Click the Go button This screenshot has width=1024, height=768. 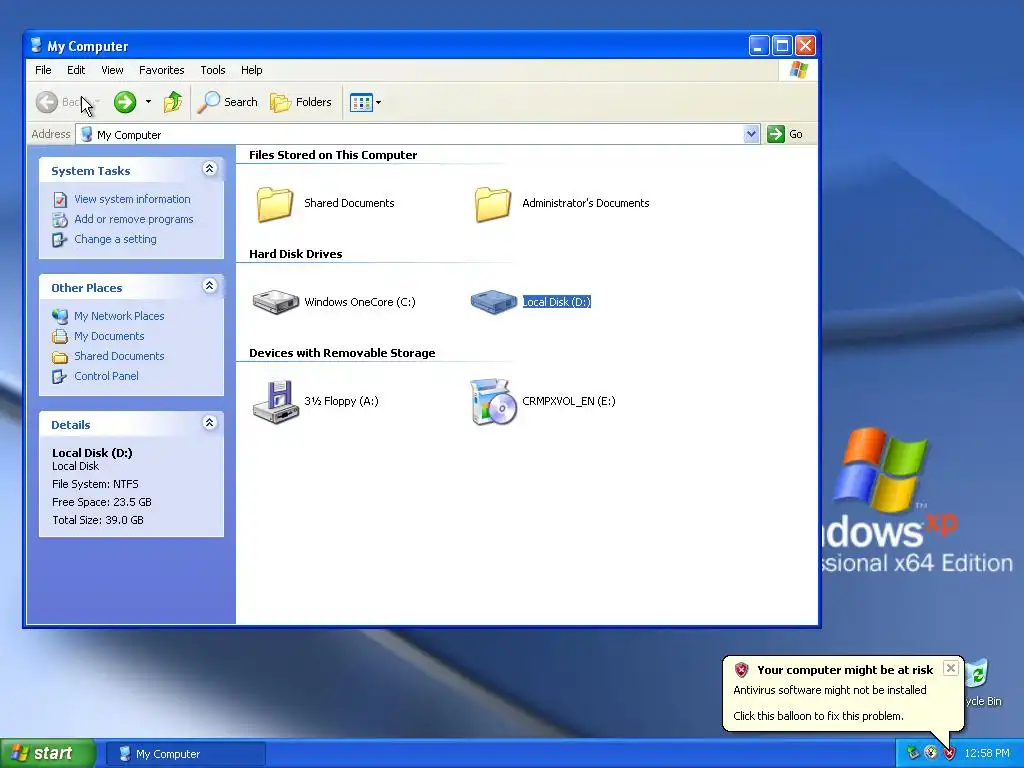786,134
